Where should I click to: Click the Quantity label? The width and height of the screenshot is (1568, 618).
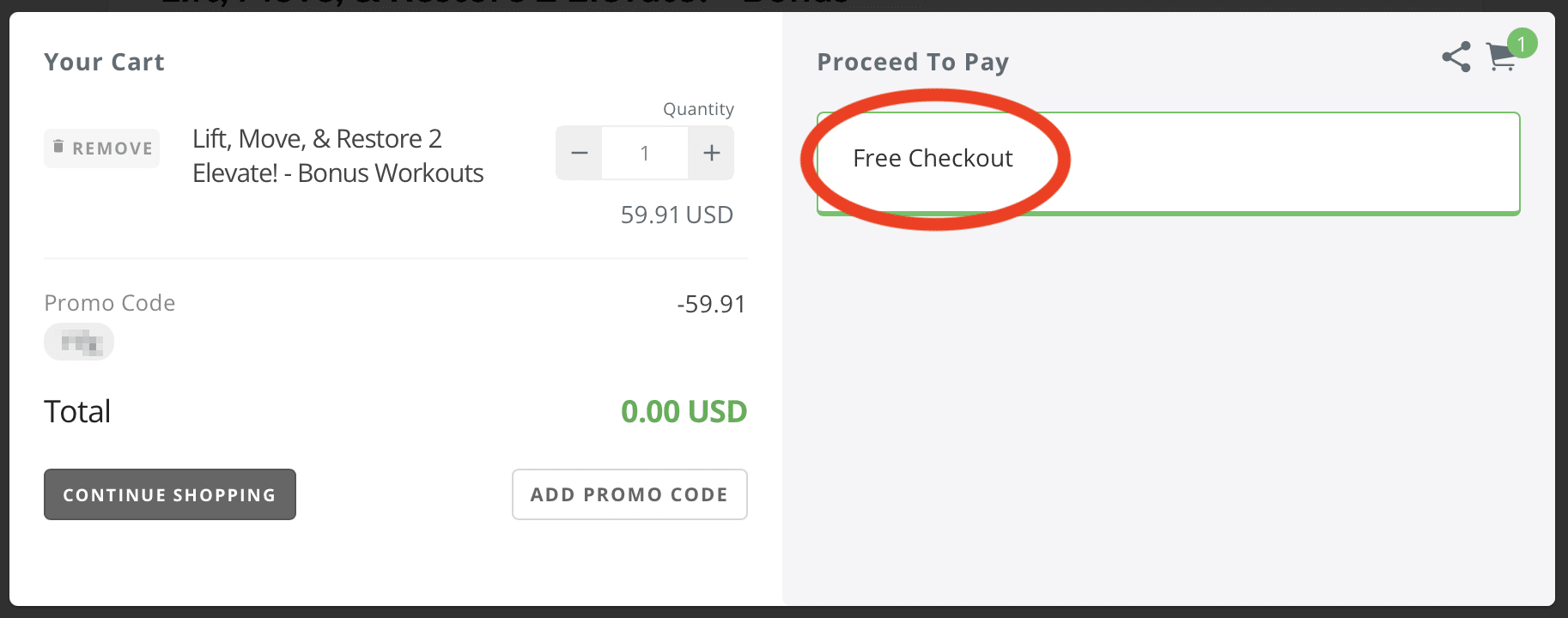click(x=698, y=109)
